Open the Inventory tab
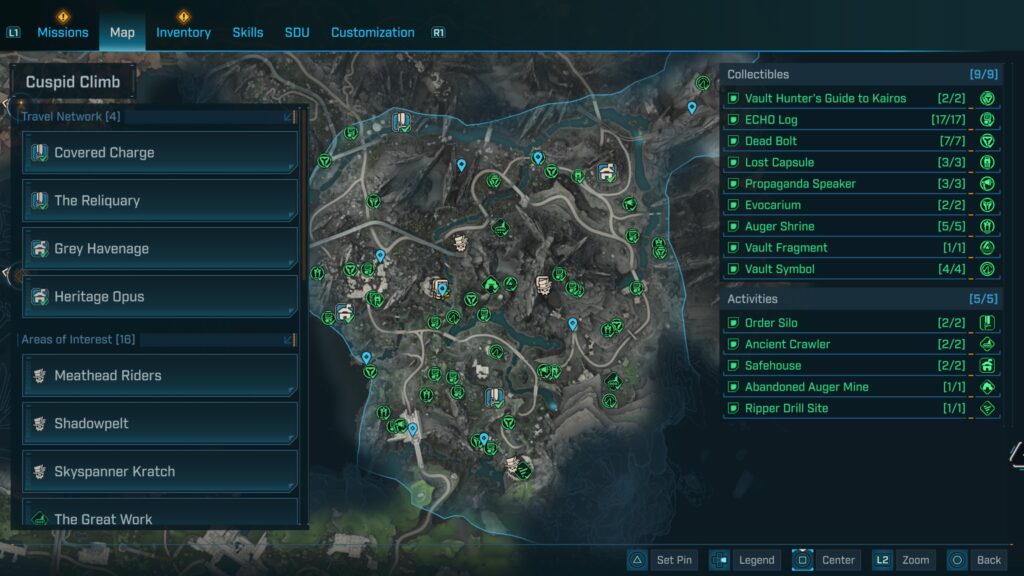Image resolution: width=1024 pixels, height=576 pixels. 183,32
